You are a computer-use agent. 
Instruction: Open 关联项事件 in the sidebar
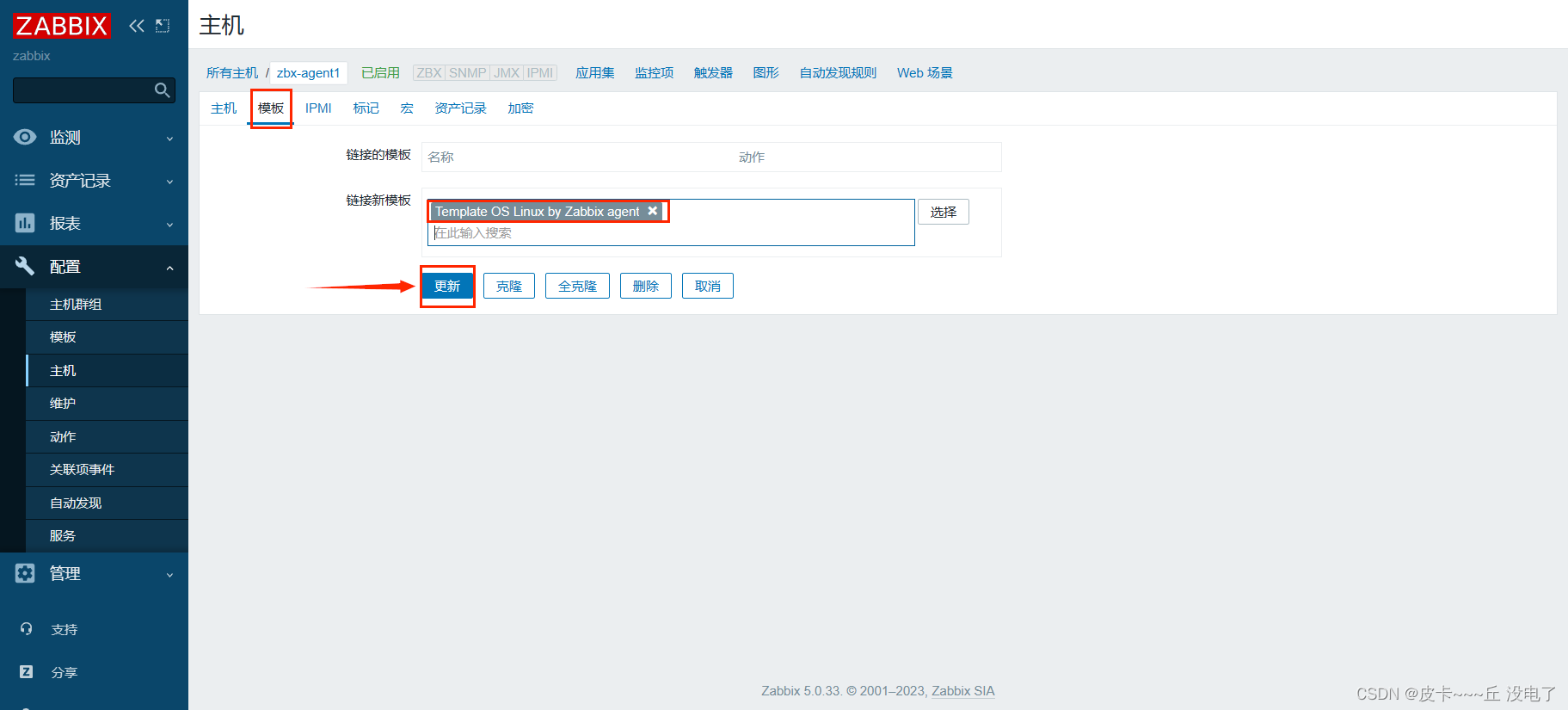tap(107, 469)
